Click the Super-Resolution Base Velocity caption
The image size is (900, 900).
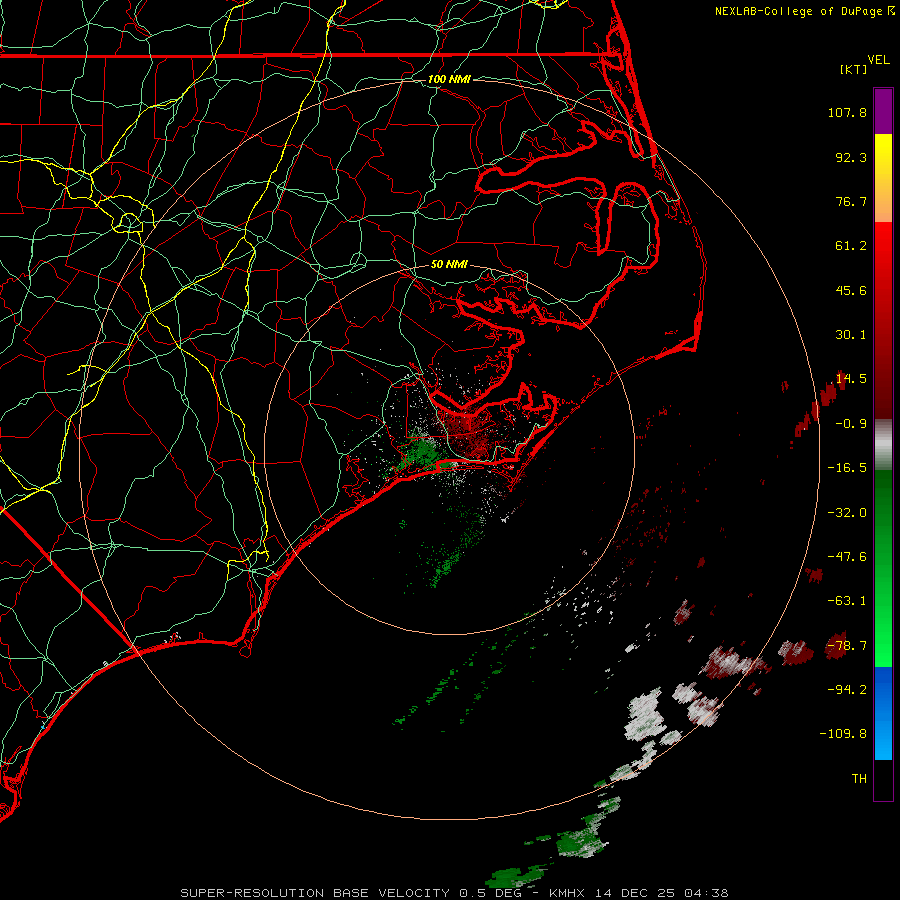tap(454, 893)
